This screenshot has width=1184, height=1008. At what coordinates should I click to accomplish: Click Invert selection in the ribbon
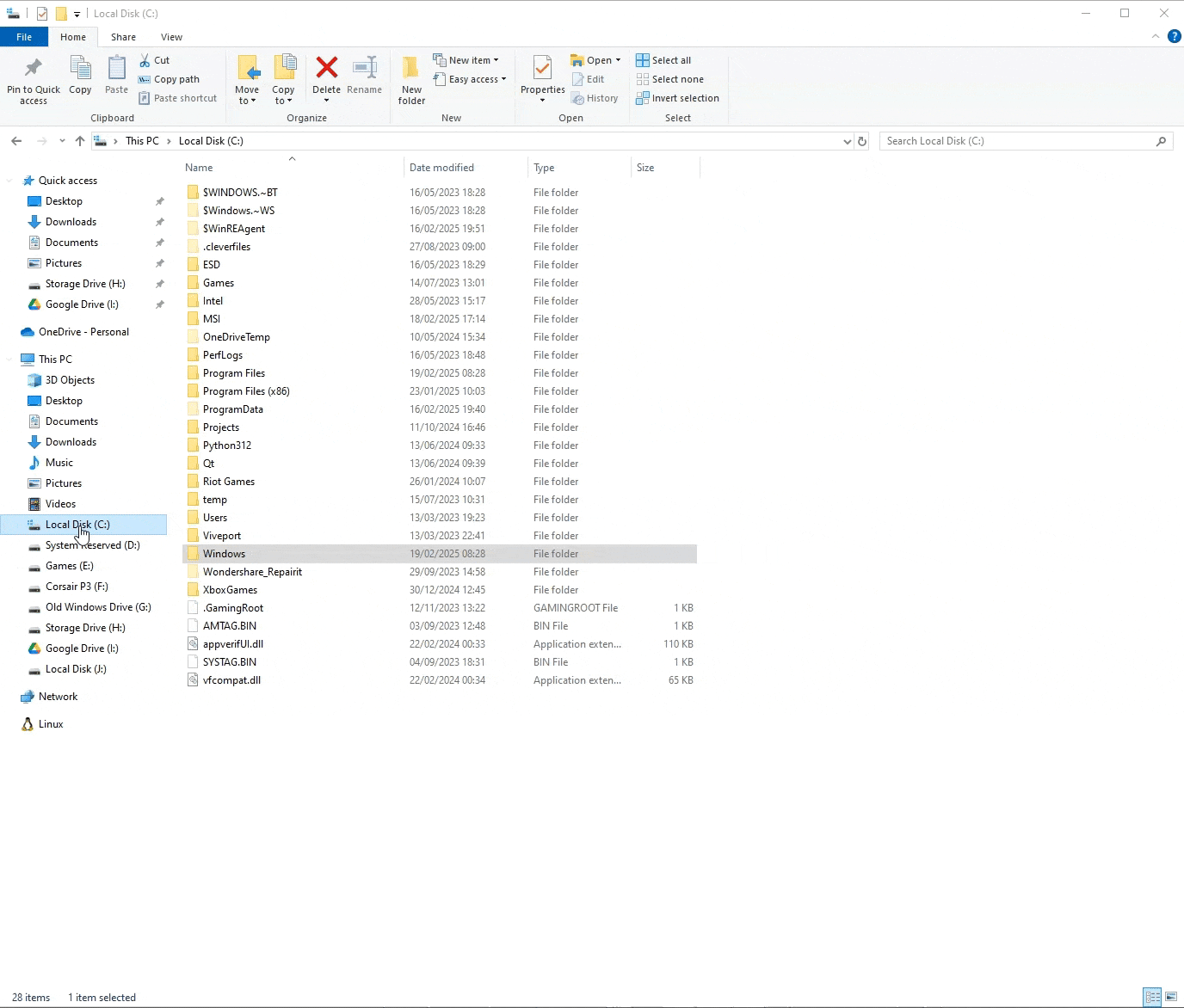677,98
